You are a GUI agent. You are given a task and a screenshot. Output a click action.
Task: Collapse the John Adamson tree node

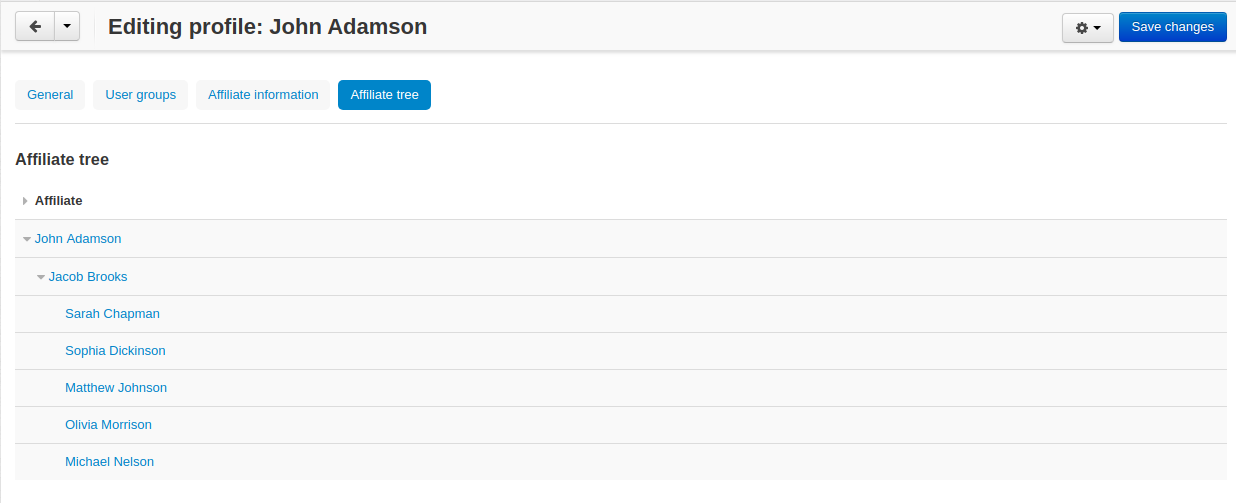[27, 240]
